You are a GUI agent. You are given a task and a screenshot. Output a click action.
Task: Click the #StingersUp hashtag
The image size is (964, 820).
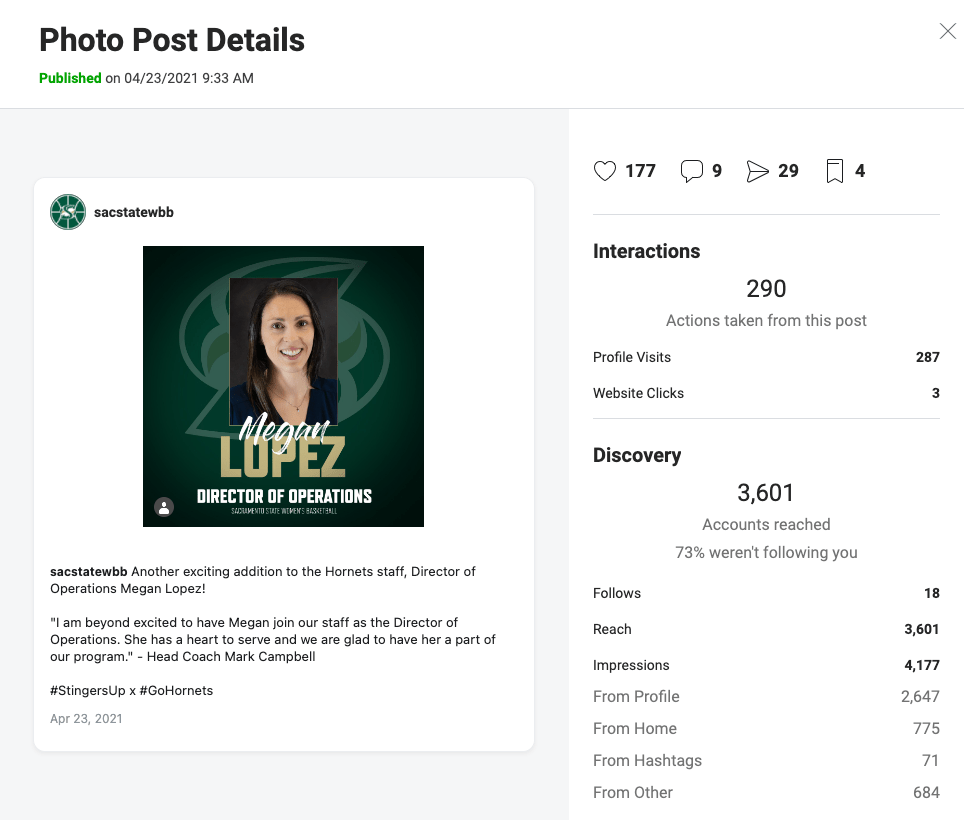87,690
